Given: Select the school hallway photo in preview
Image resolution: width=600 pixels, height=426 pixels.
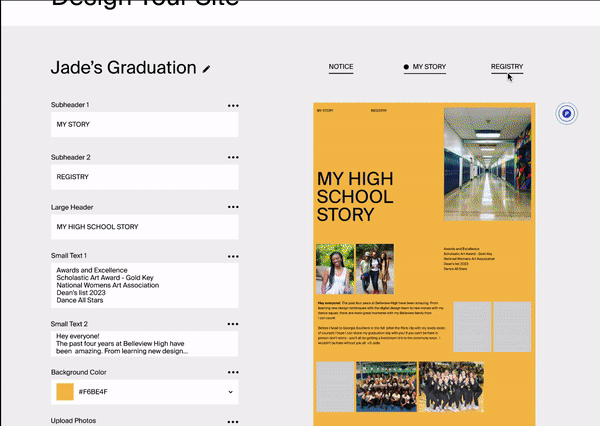Looking at the screenshot, I should (x=488, y=164).
